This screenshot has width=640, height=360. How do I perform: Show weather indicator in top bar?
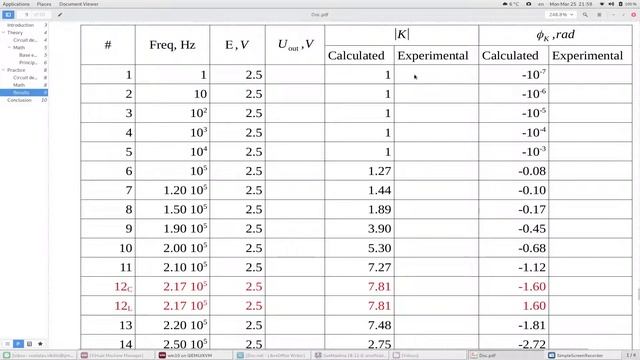(511, 4)
